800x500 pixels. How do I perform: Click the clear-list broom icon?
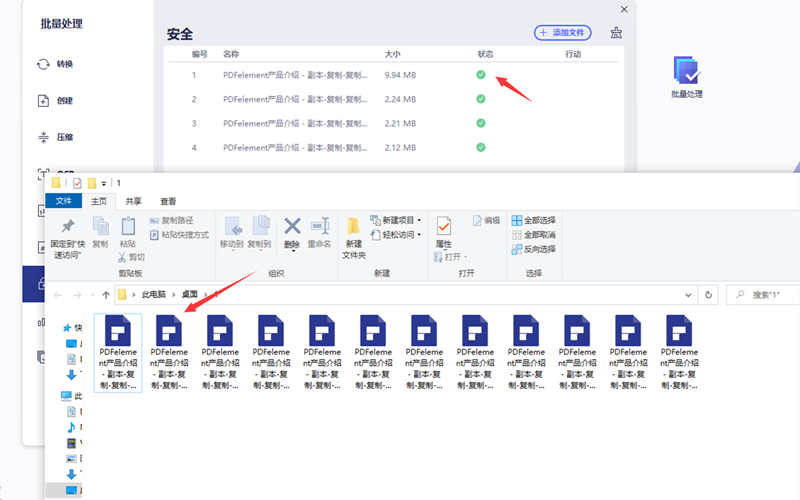(x=616, y=33)
